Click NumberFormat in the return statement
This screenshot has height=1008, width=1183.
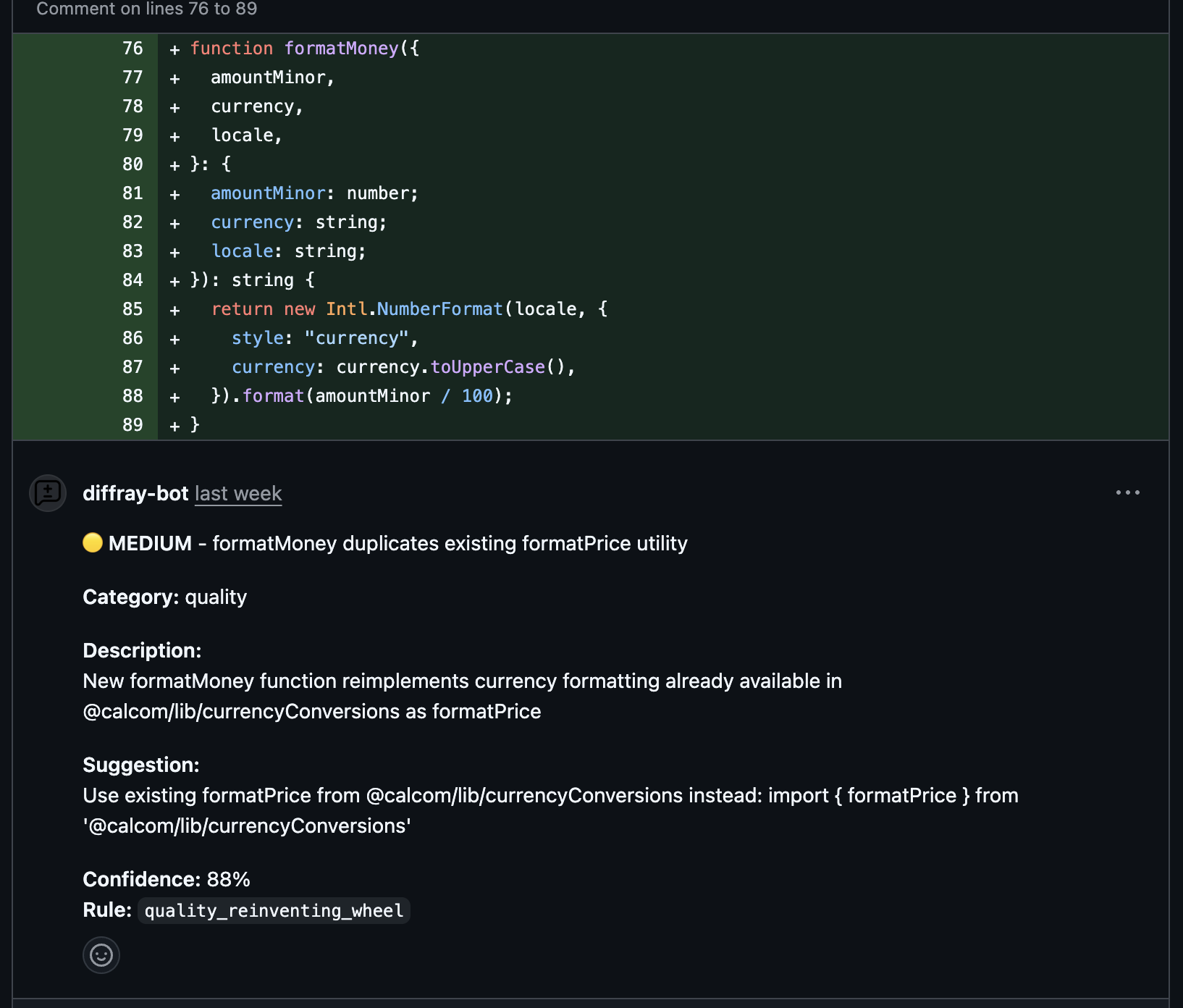[x=439, y=309]
